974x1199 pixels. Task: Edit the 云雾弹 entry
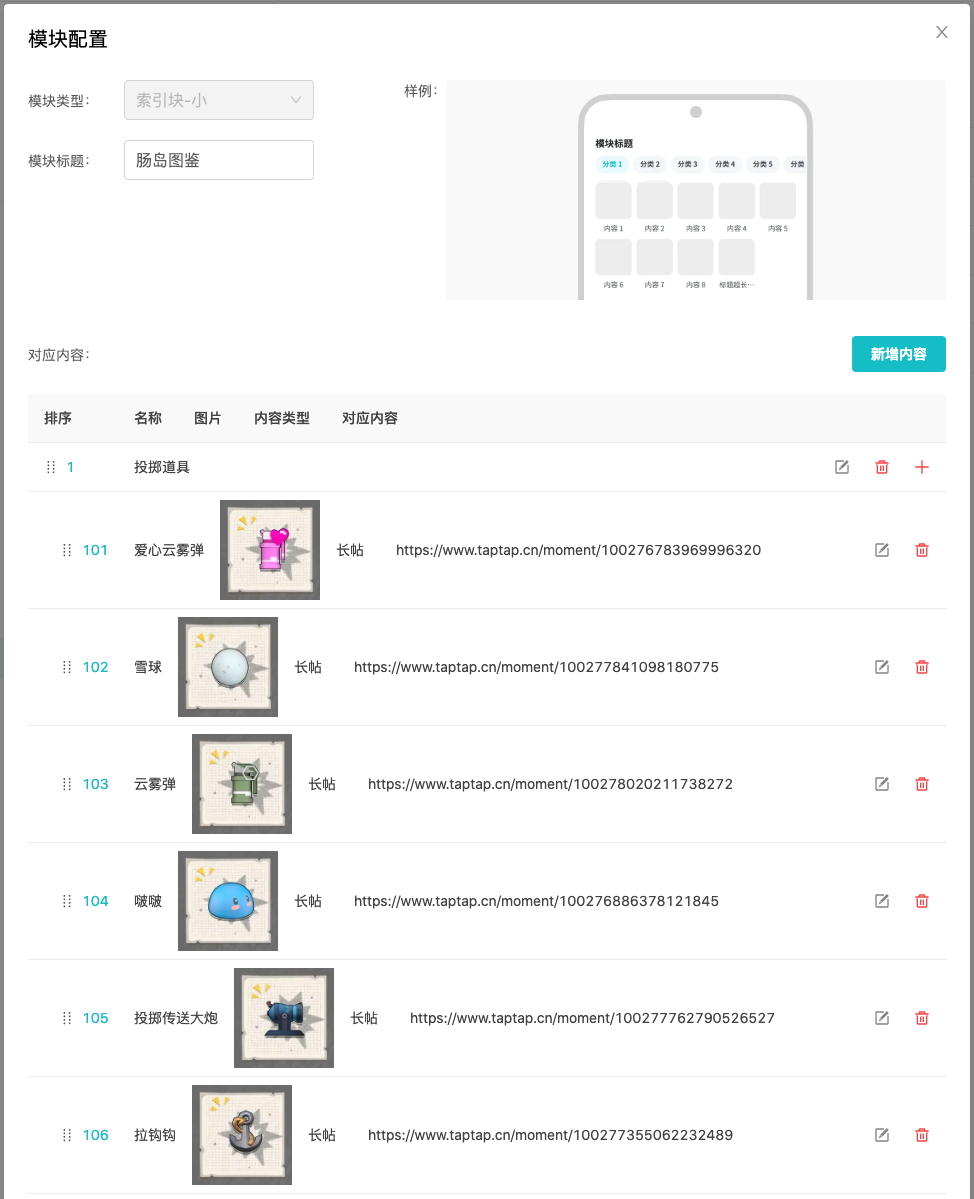[882, 784]
